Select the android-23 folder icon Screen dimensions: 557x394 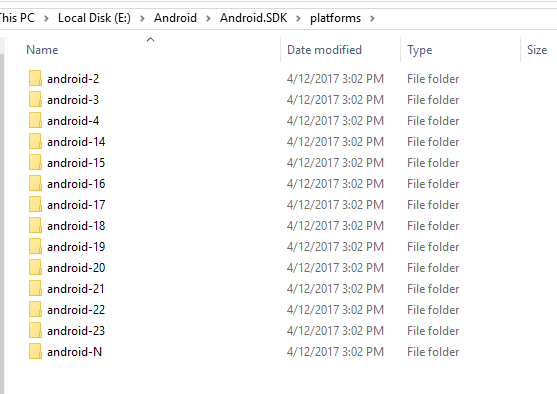tap(35, 330)
